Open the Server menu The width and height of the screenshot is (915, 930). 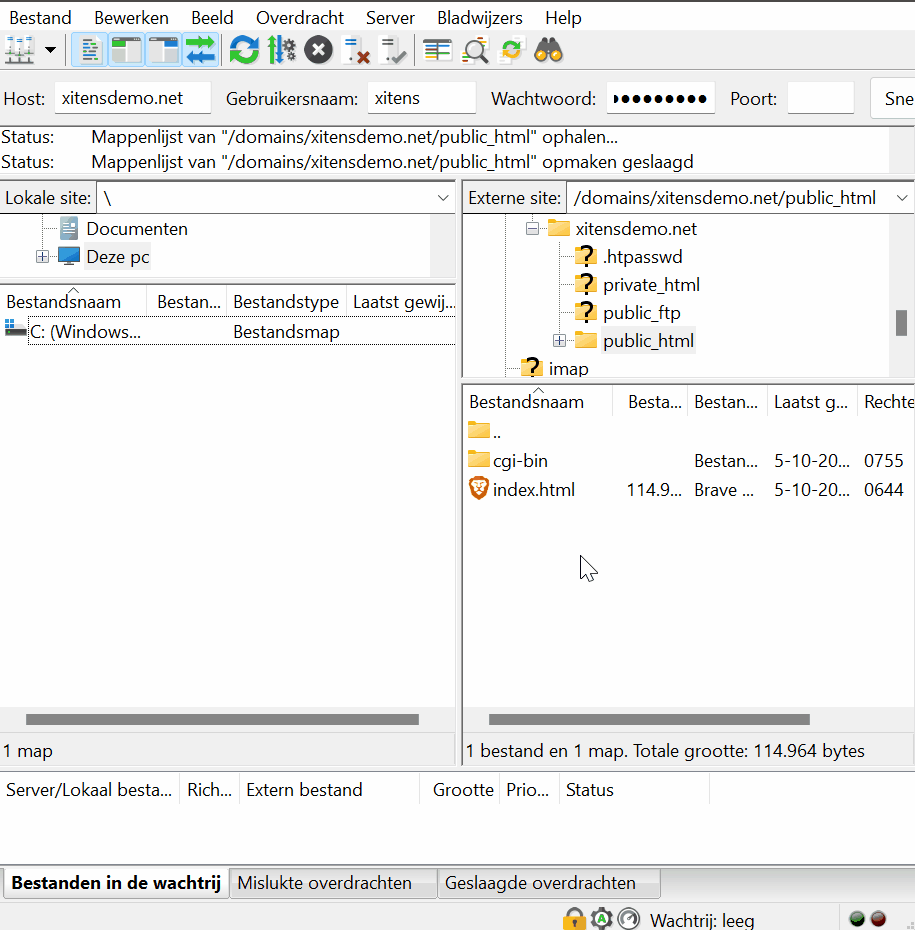(390, 18)
